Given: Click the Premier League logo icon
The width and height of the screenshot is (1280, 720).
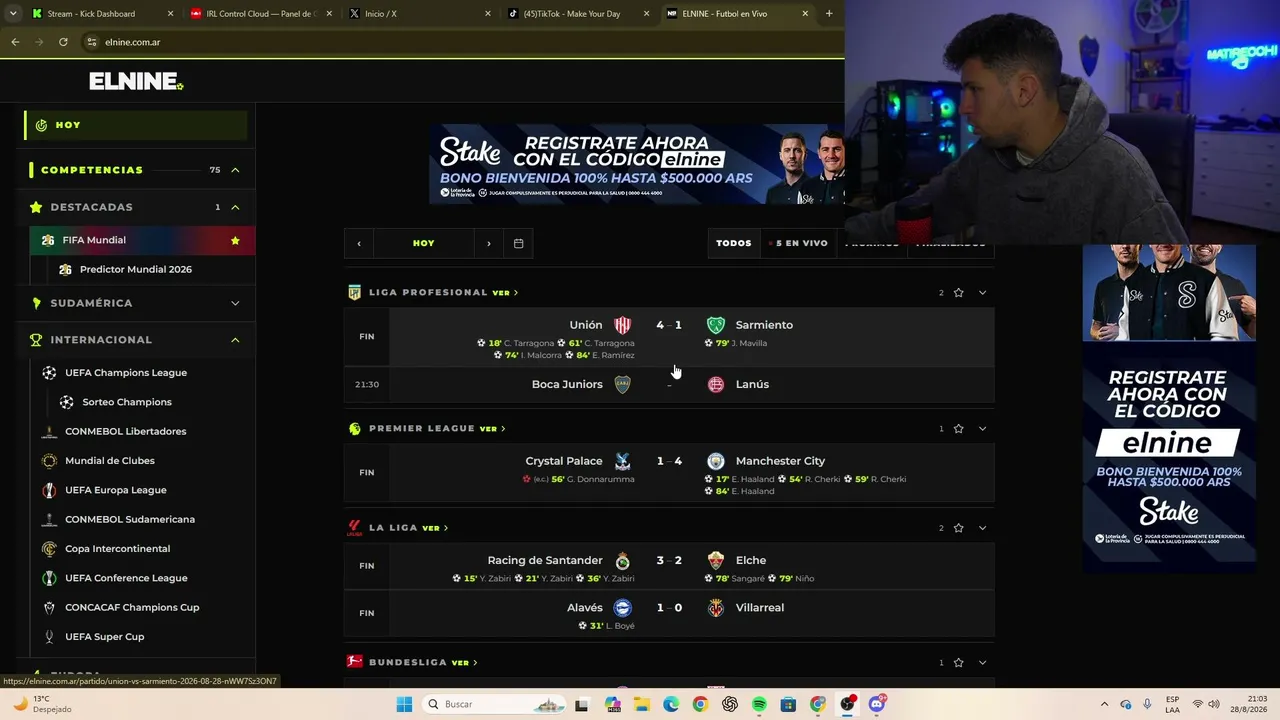Looking at the screenshot, I should [x=355, y=429].
